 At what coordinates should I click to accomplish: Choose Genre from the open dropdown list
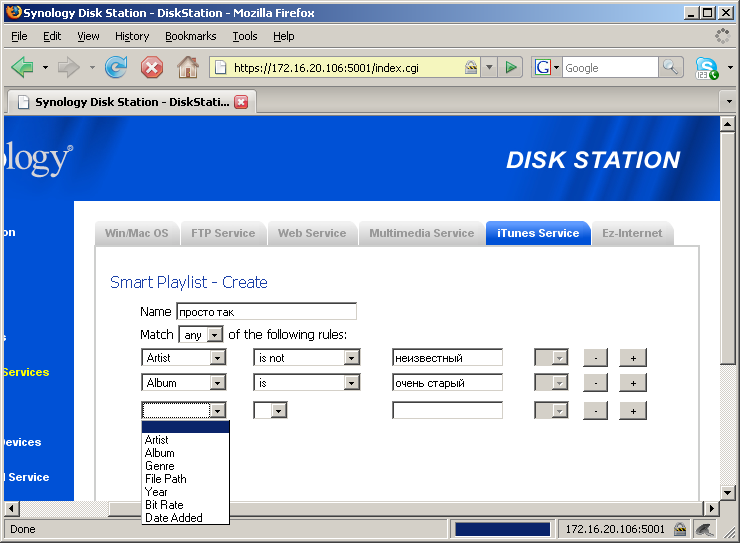185,466
